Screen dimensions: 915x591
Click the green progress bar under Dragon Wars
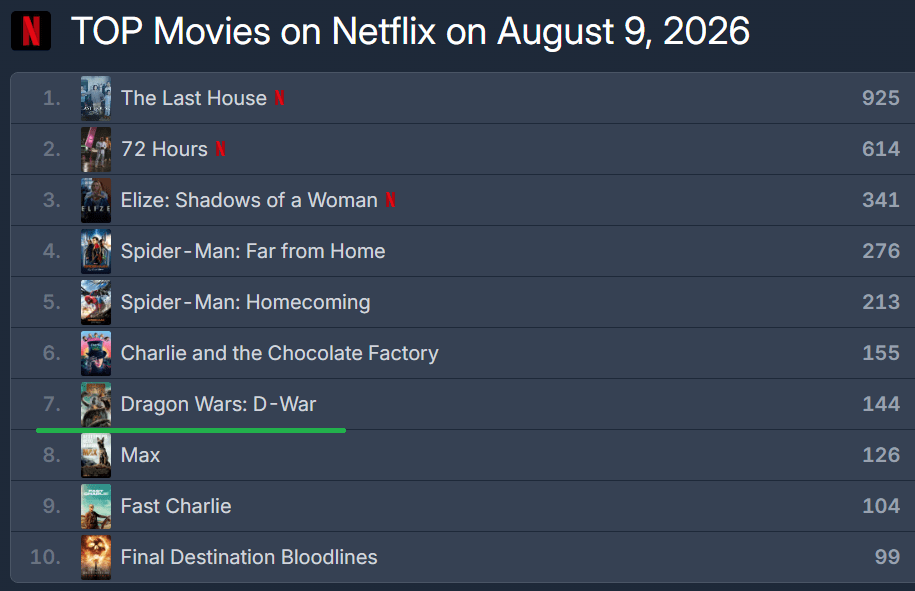[x=191, y=431]
